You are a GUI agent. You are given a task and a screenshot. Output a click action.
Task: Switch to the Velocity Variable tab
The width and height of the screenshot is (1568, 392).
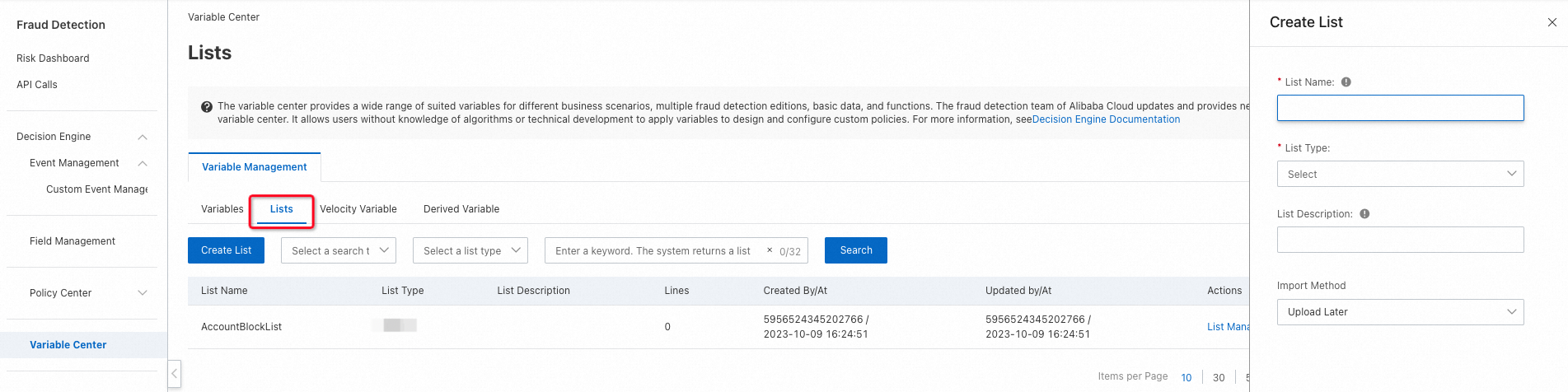click(x=358, y=209)
